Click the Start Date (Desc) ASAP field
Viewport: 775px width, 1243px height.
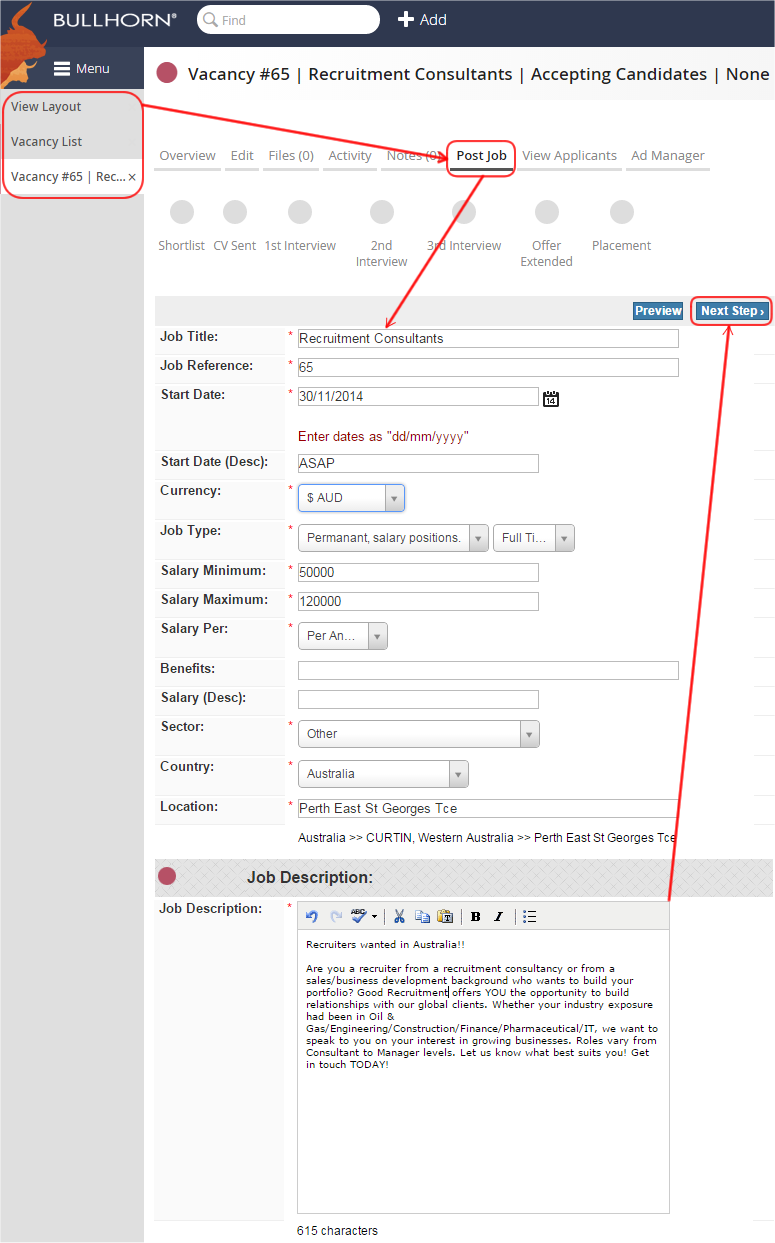418,464
